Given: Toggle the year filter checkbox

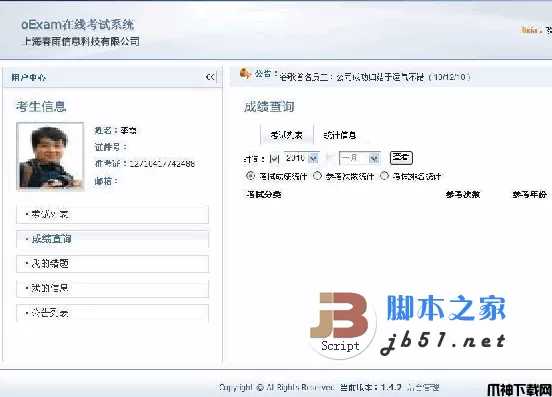Looking at the screenshot, I should [x=274, y=159].
